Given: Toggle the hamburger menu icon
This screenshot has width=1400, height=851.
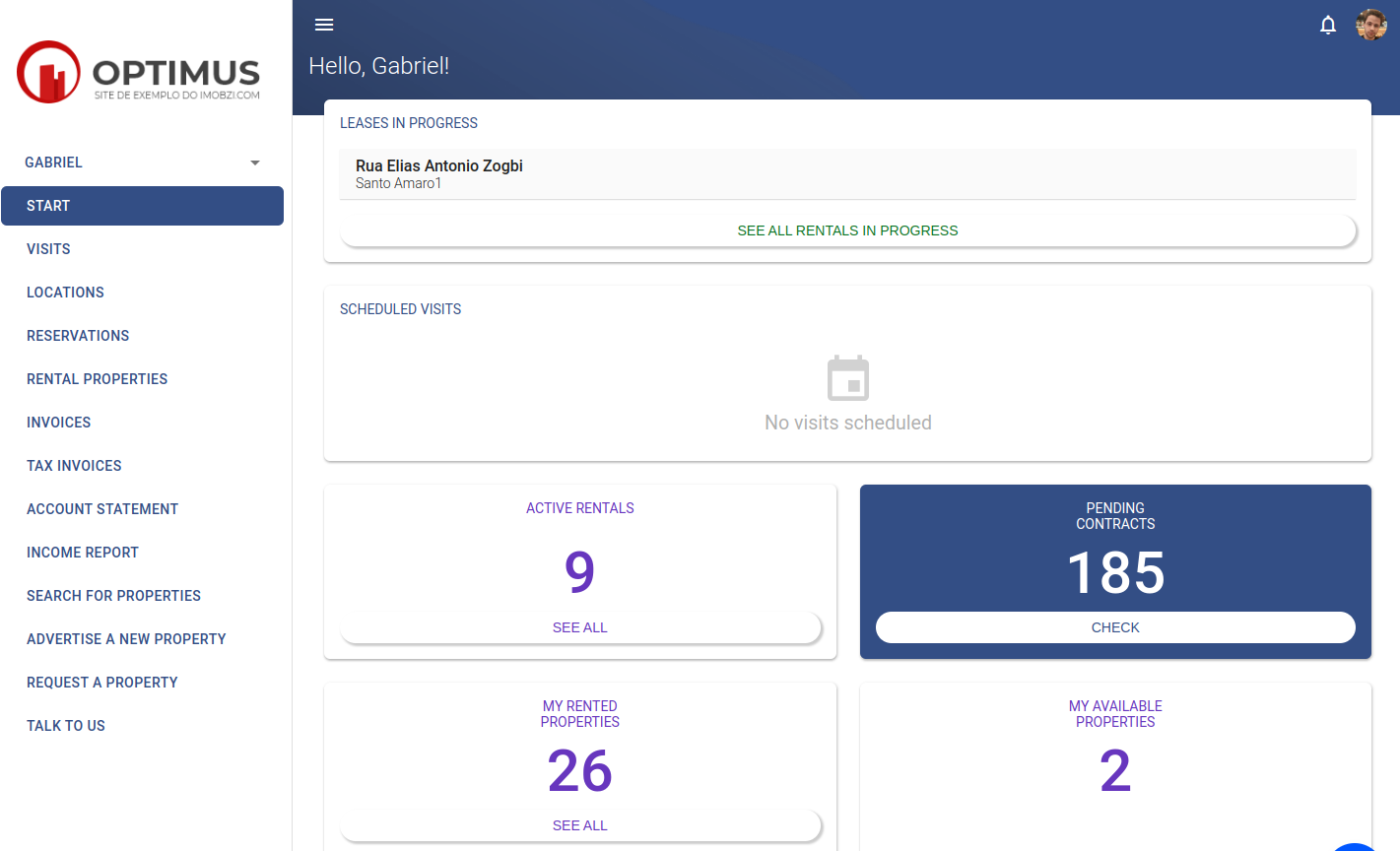Looking at the screenshot, I should pos(324,25).
